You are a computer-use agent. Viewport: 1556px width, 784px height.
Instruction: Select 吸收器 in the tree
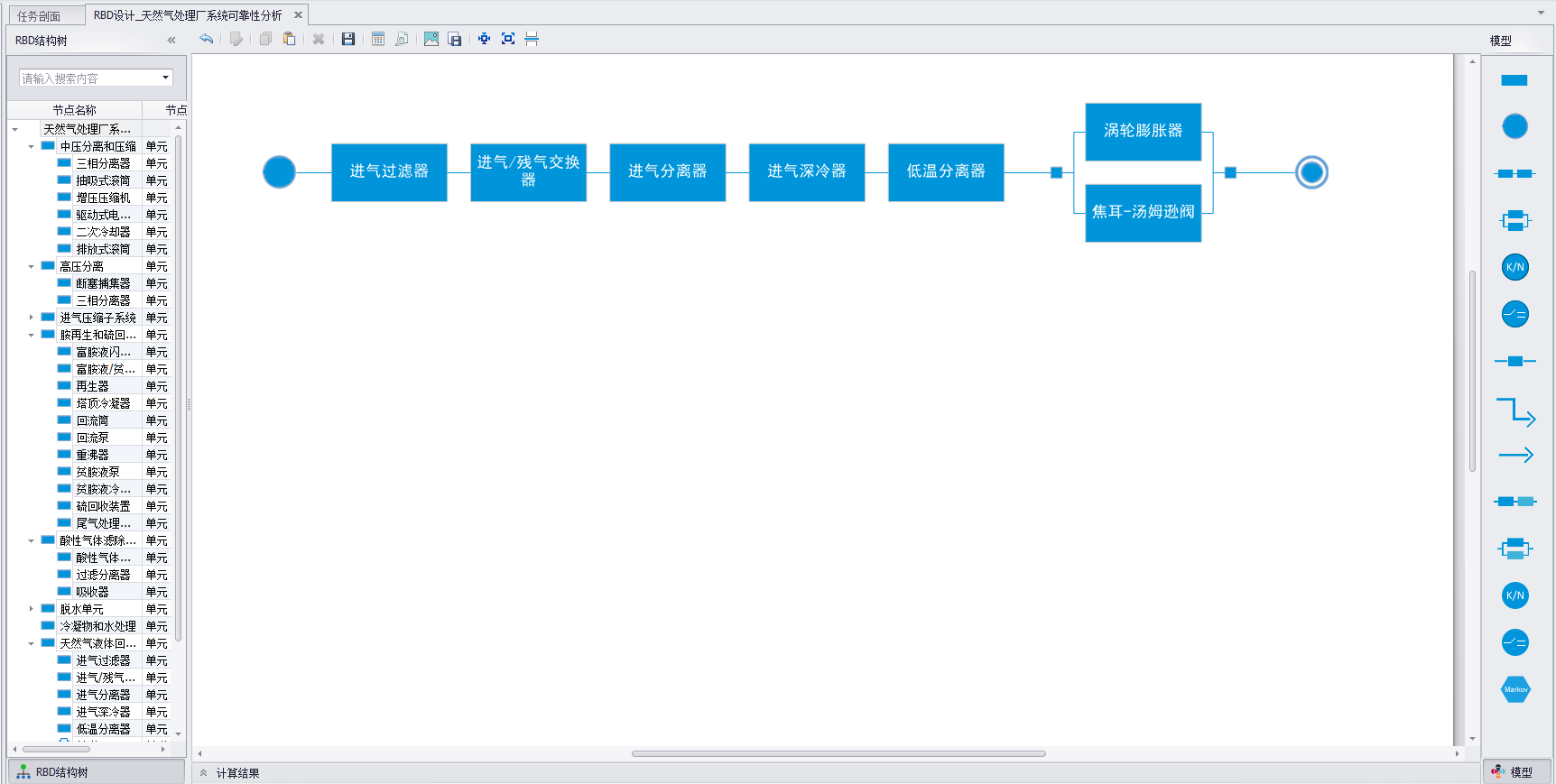92,592
